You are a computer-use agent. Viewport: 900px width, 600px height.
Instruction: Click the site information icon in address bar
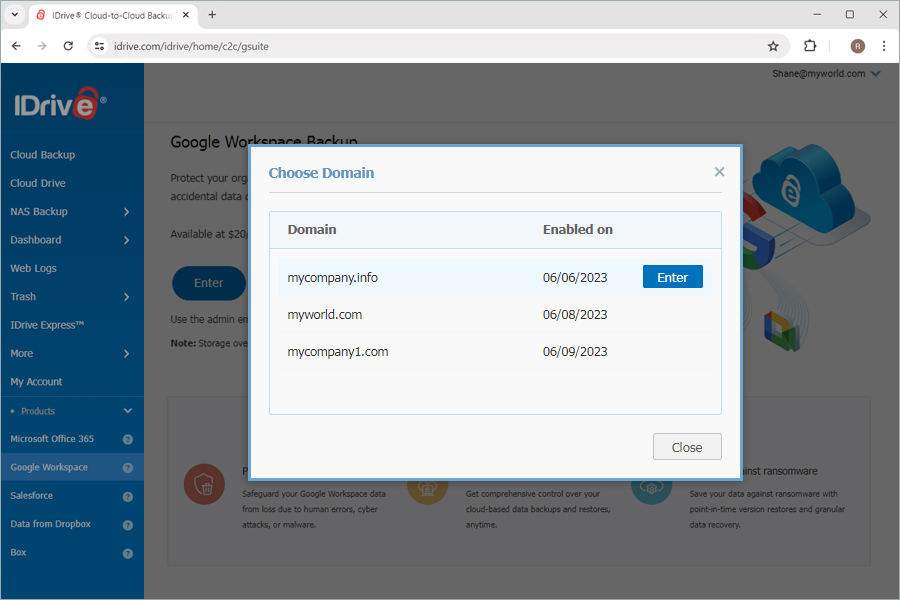(99, 46)
